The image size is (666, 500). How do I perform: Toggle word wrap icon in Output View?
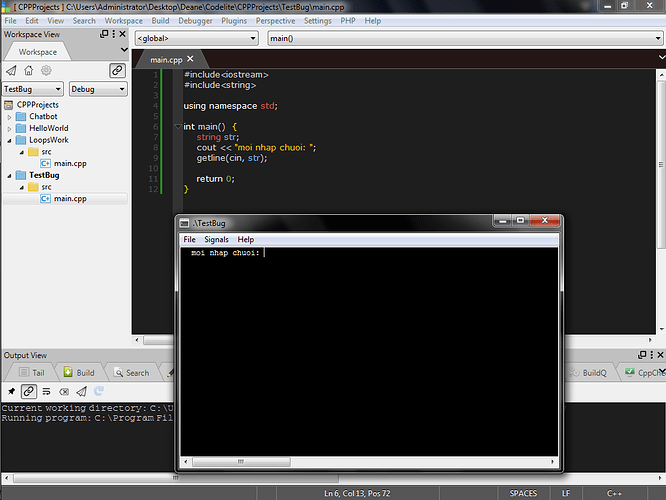point(46,391)
